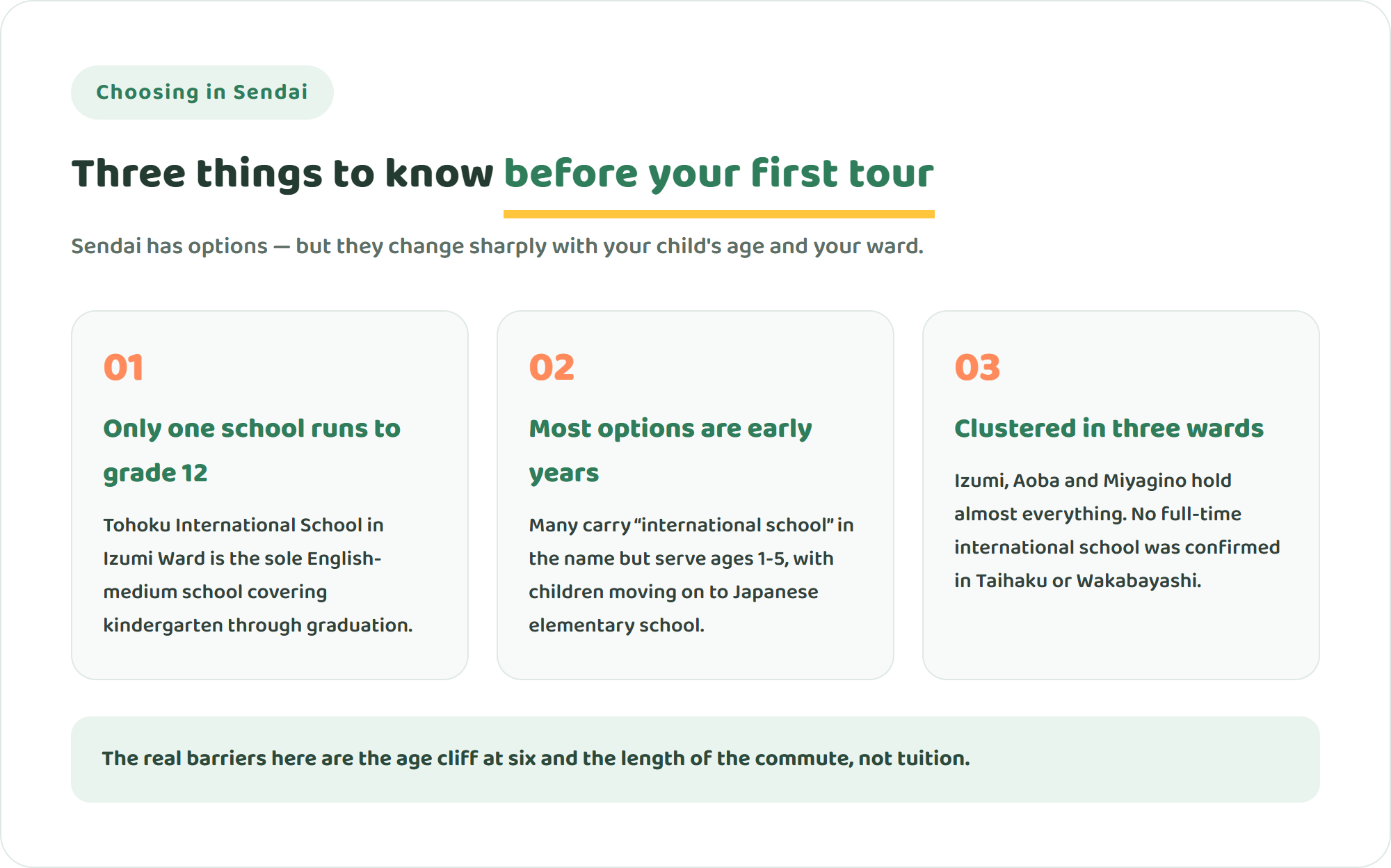Click the phrase 'Taihaku or Wakabayashi' in card three
This screenshot has width=1391, height=868.
click(1087, 581)
